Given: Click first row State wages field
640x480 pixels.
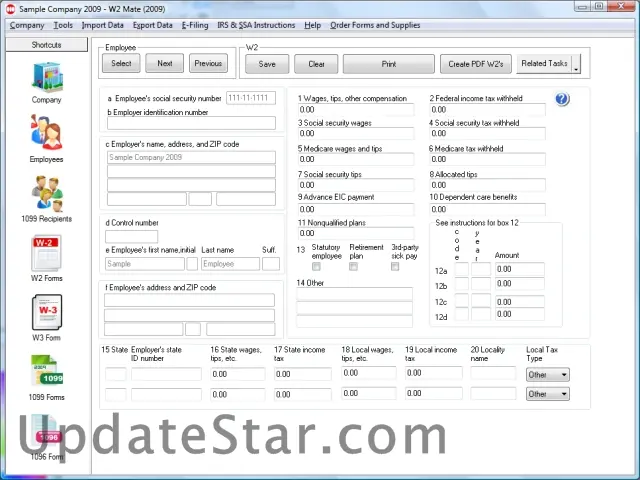Looking at the screenshot, I should pyautogui.click(x=238, y=374).
